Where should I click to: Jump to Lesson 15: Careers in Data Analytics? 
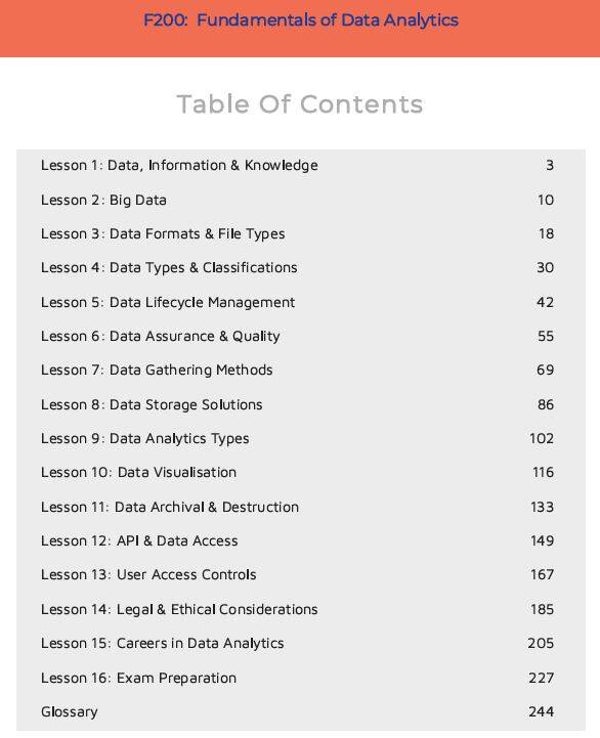tap(162, 643)
